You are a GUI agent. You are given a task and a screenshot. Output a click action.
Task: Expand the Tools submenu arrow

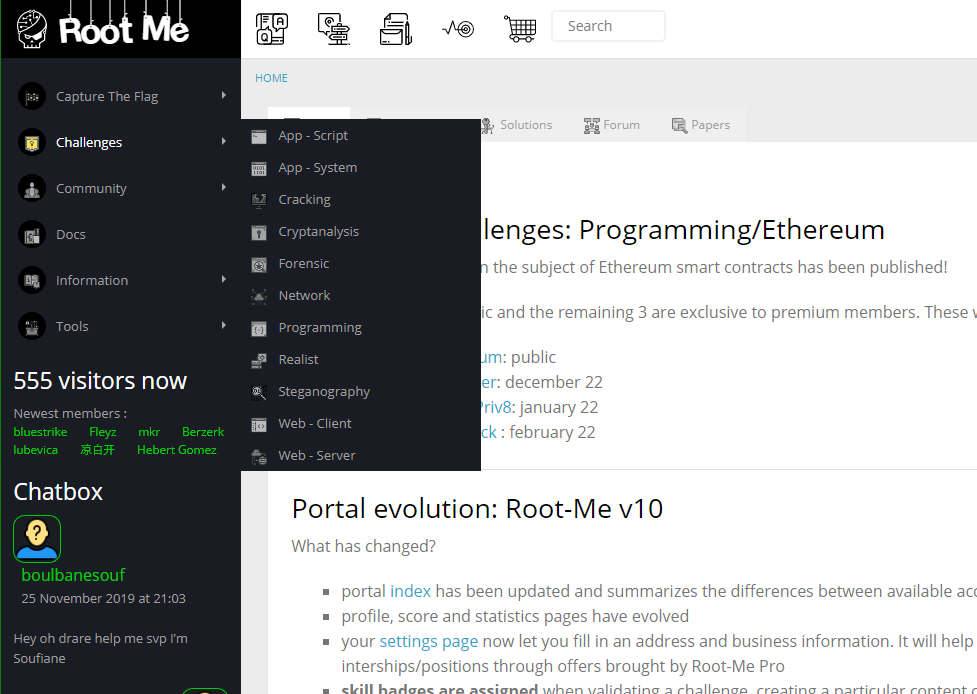click(224, 325)
